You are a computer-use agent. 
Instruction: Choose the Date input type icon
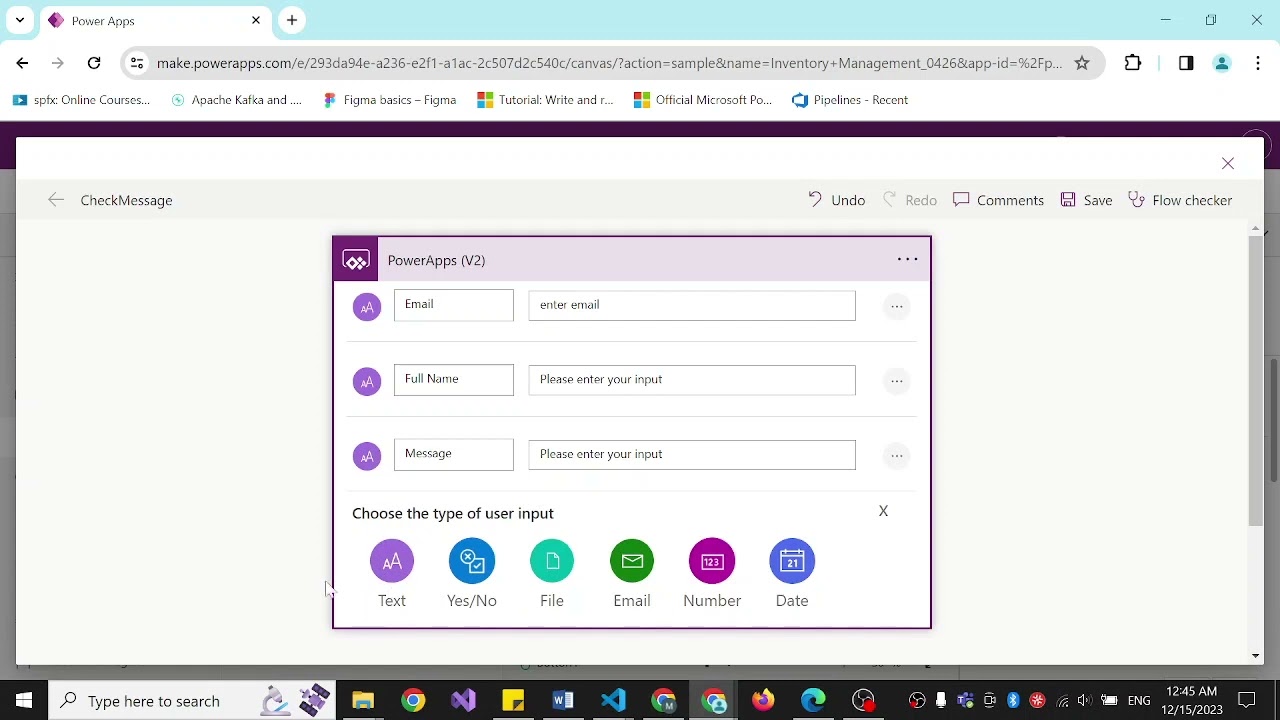(x=792, y=561)
